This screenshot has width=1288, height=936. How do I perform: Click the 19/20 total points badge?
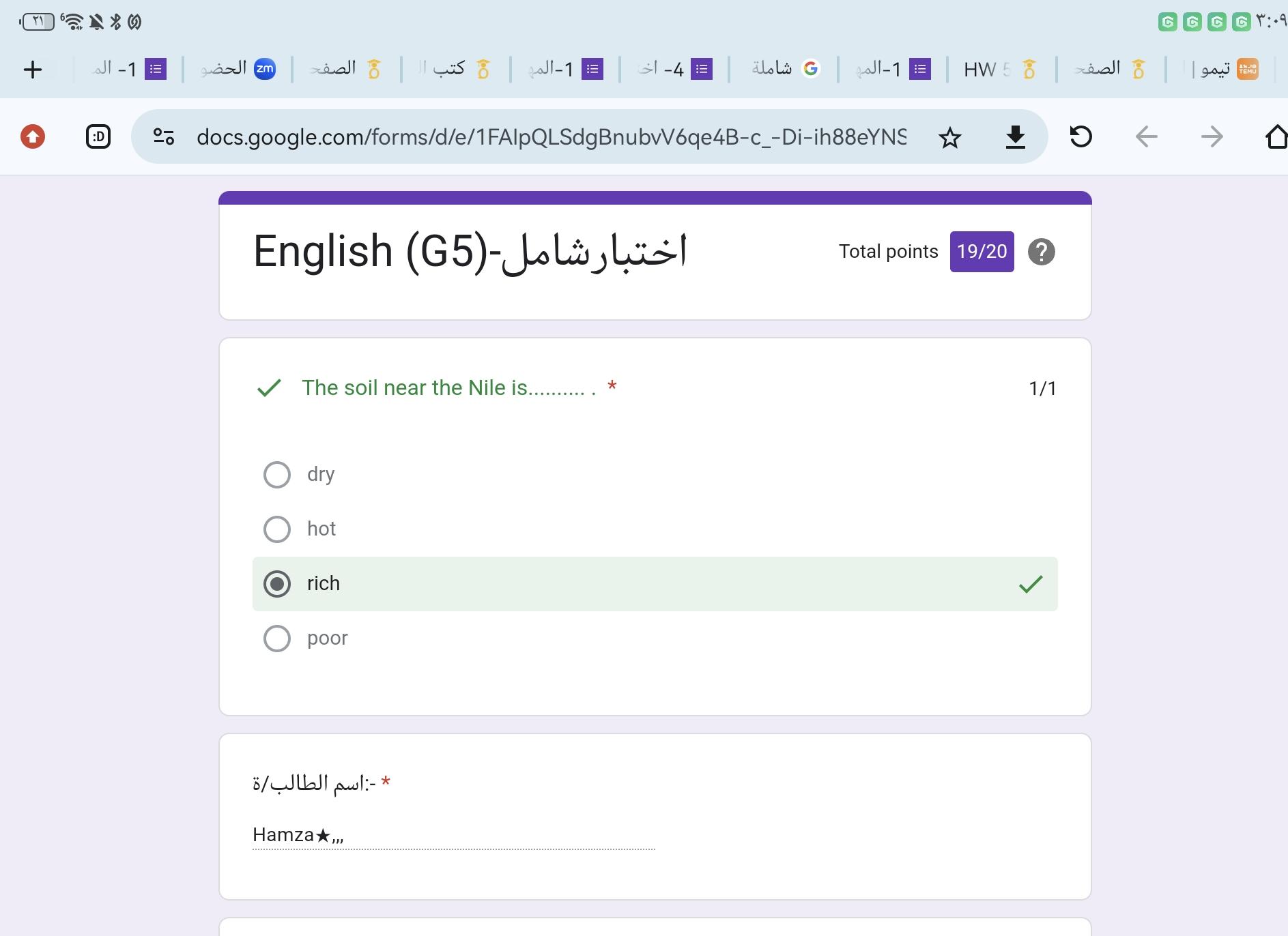[x=982, y=252]
